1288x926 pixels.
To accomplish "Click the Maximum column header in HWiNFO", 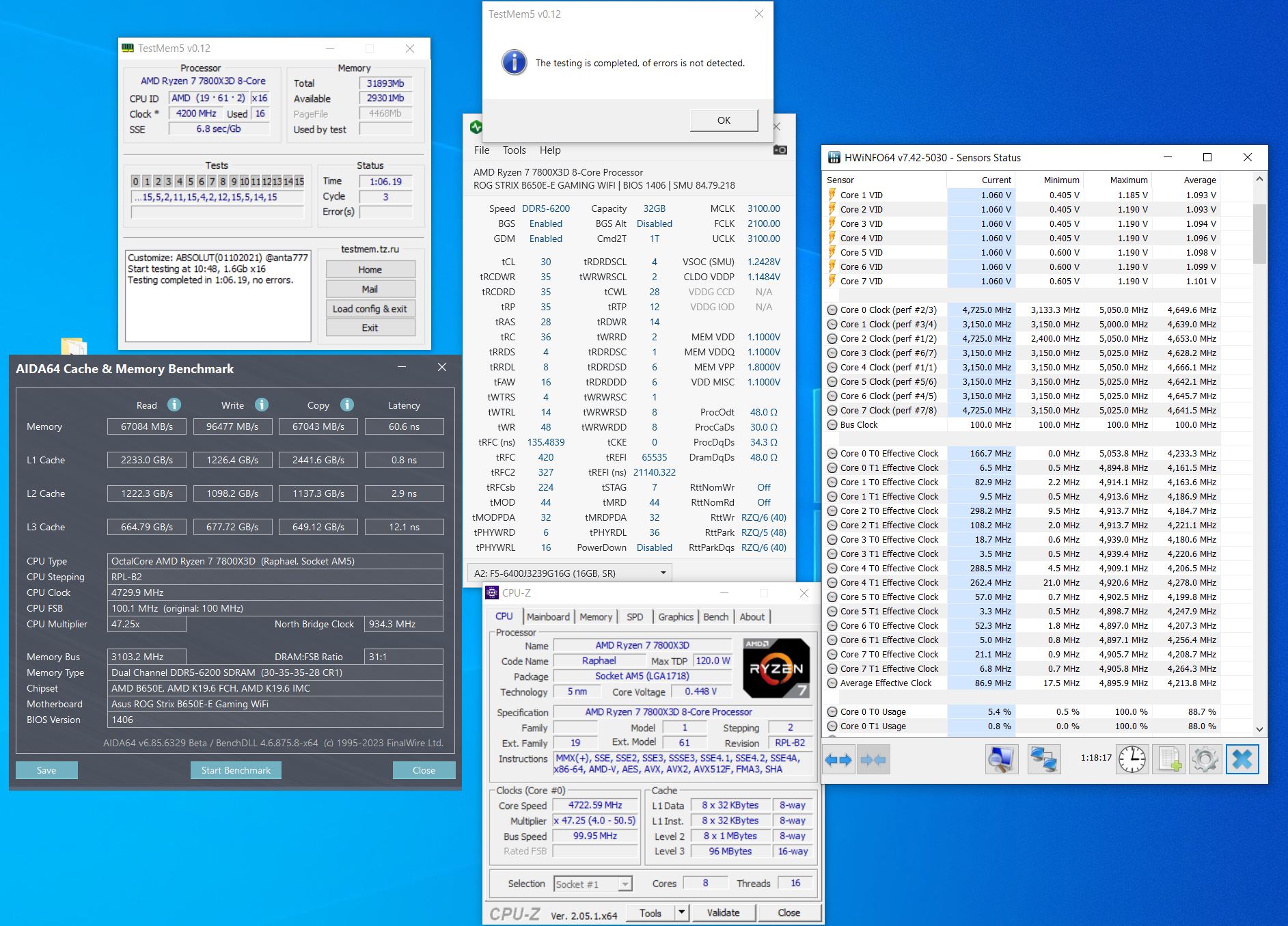I will pos(1117,180).
